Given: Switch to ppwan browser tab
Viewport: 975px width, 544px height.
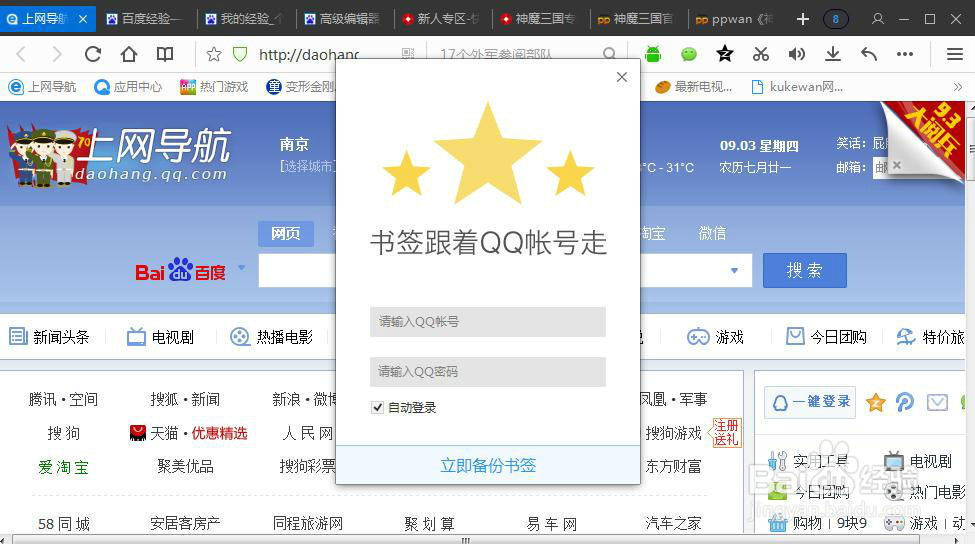Looking at the screenshot, I should pos(736,19).
